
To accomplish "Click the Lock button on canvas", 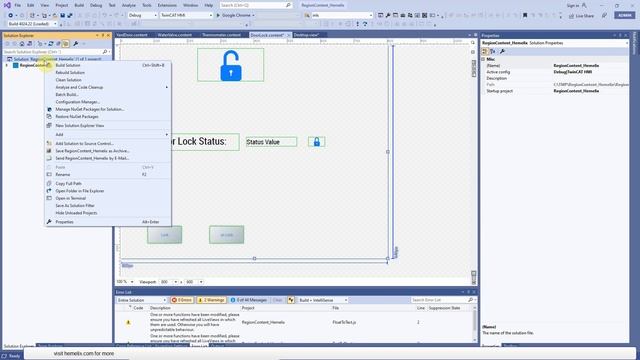I will point(164,235).
